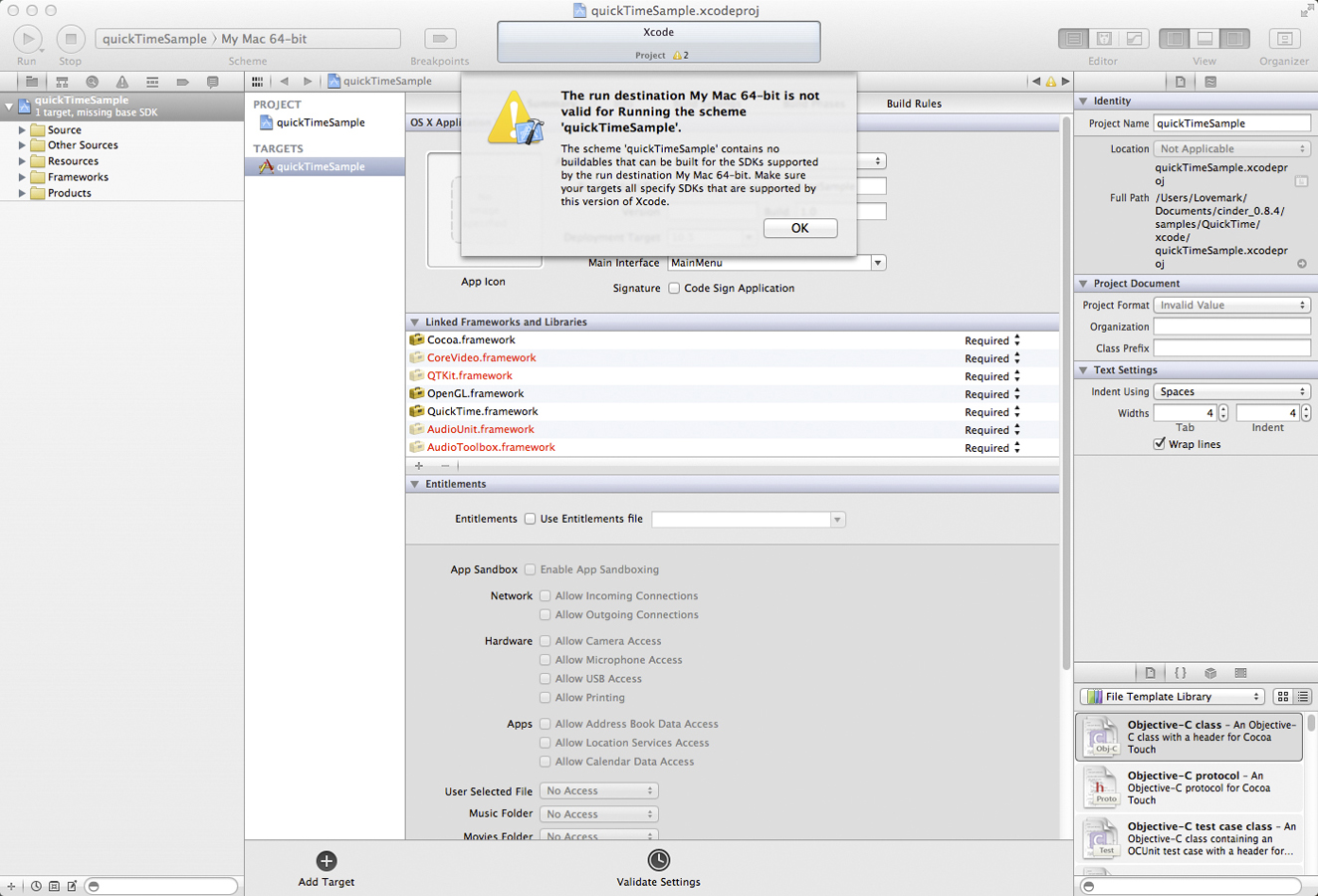Add a linked framework with plus button
The image size is (1318, 896).
pyautogui.click(x=419, y=466)
